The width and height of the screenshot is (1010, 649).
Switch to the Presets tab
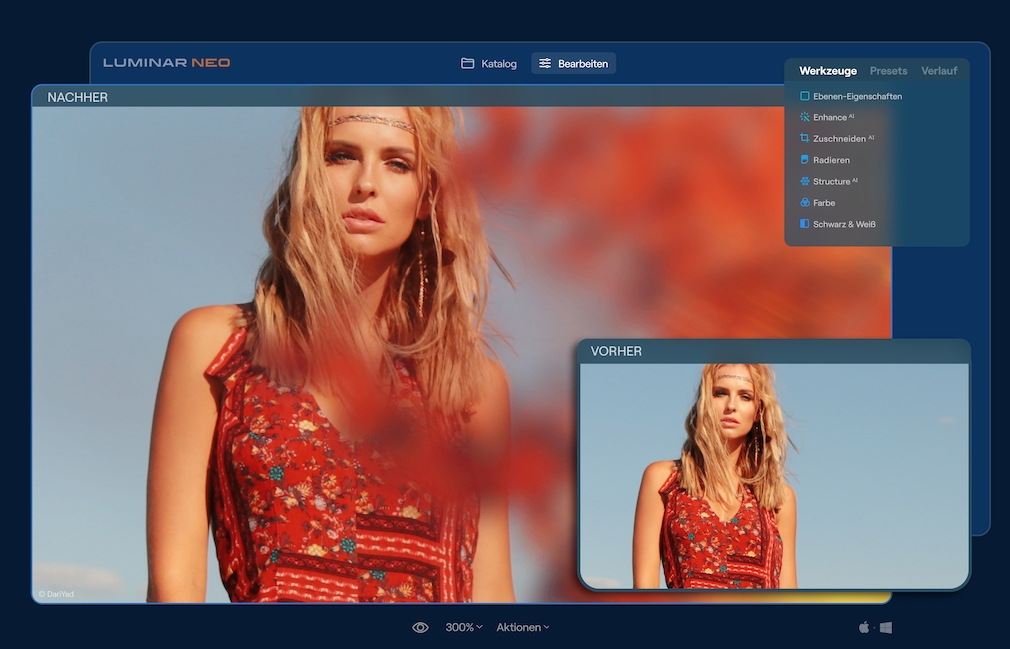pos(888,70)
